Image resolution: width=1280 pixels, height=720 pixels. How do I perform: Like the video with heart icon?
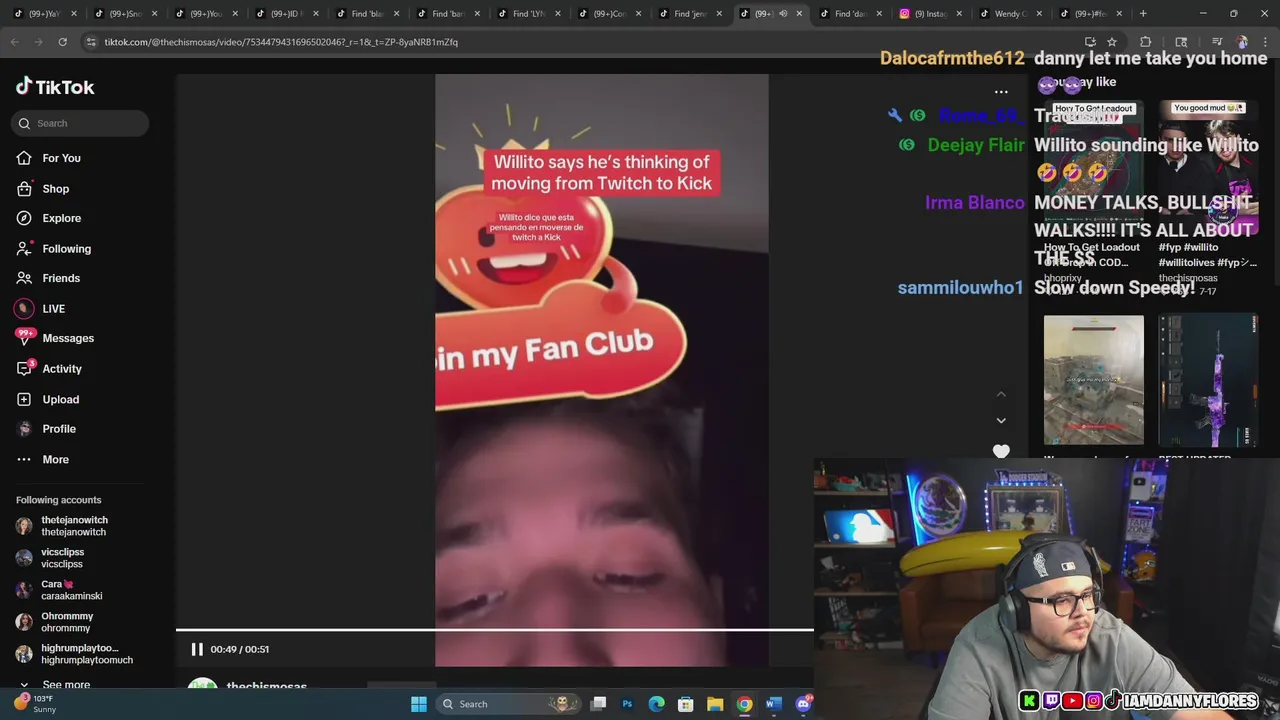pos(1001,451)
